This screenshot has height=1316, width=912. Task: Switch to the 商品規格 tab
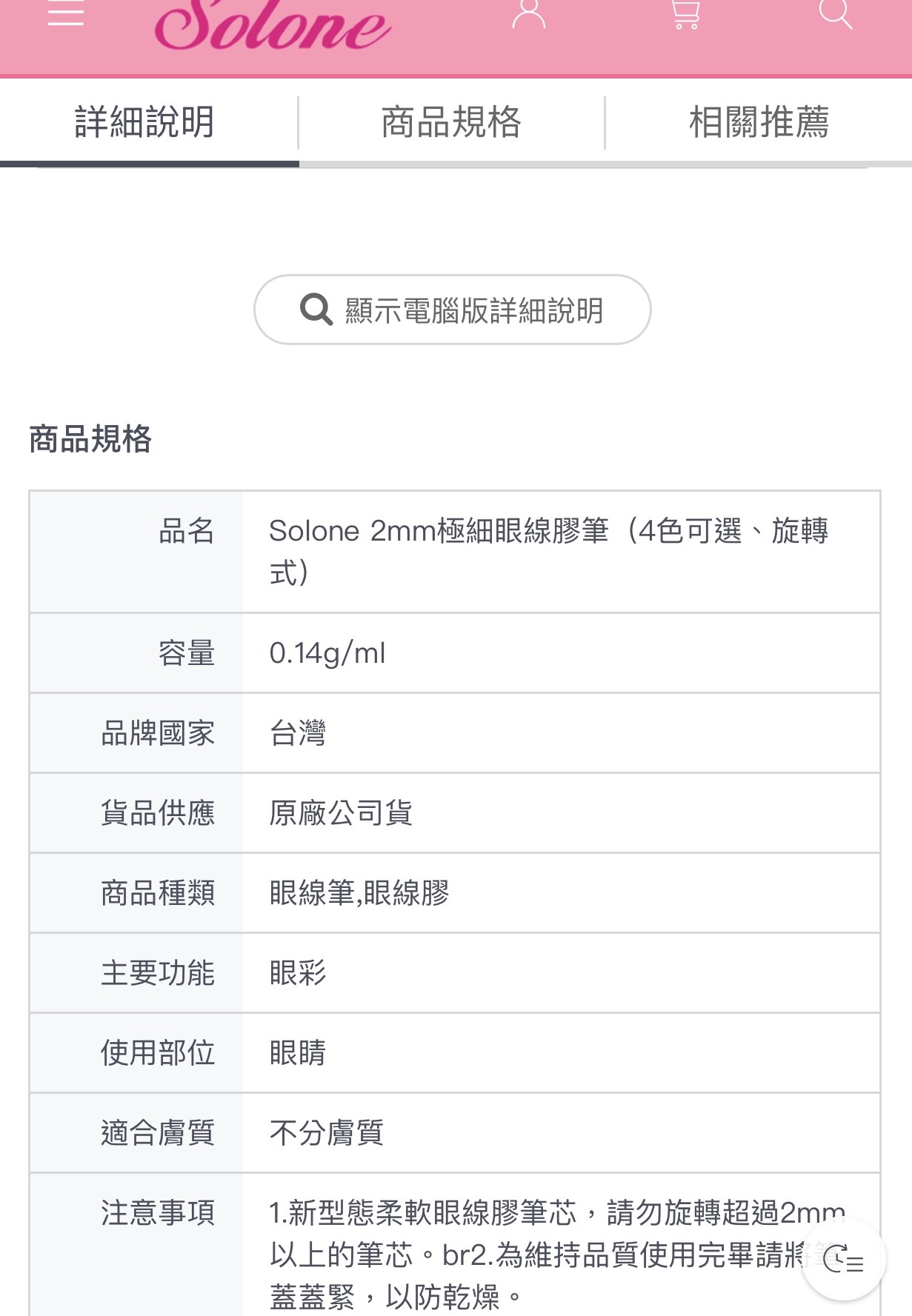[x=451, y=122]
